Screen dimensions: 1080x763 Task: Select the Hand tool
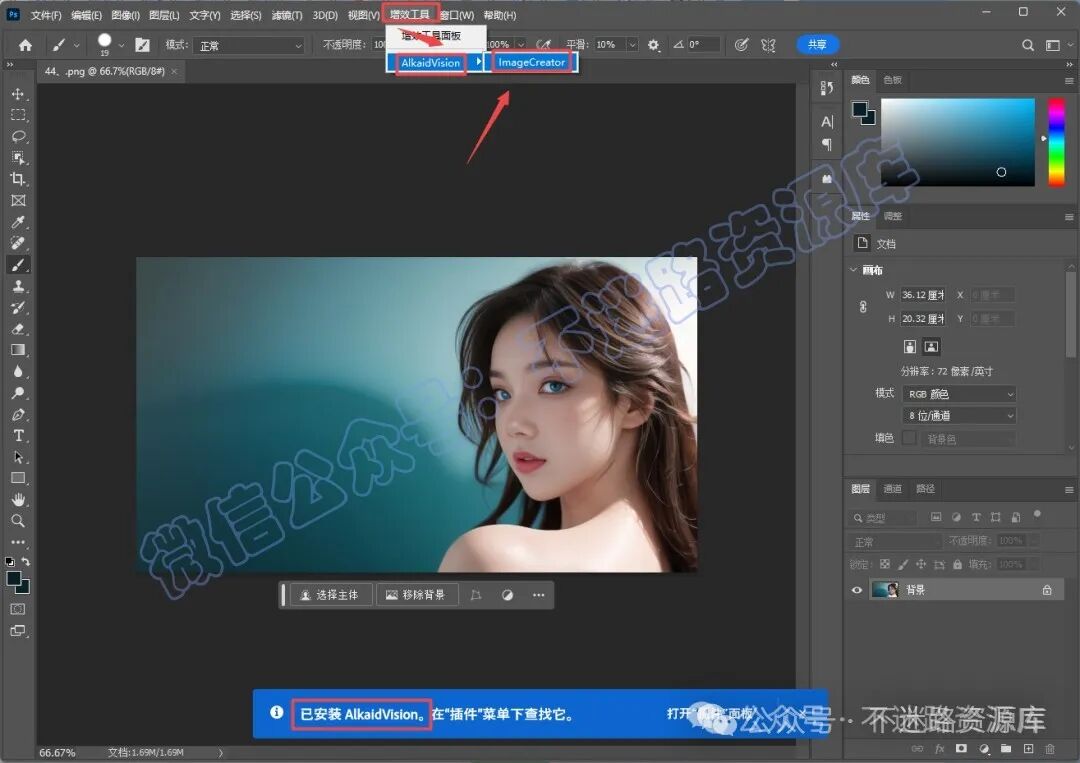point(18,499)
